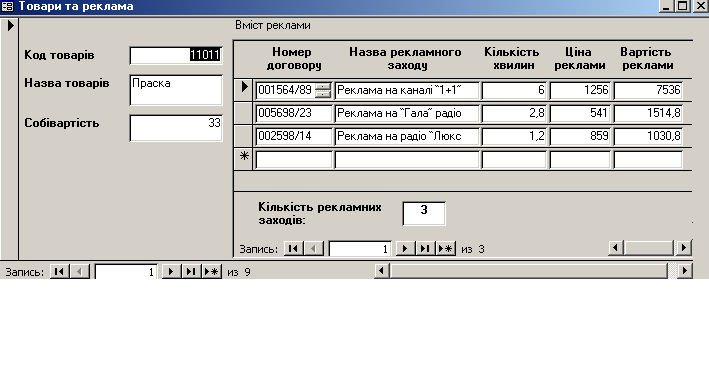Click empty cost field in new row
The width and height of the screenshot is (709, 384).
pos(648,159)
